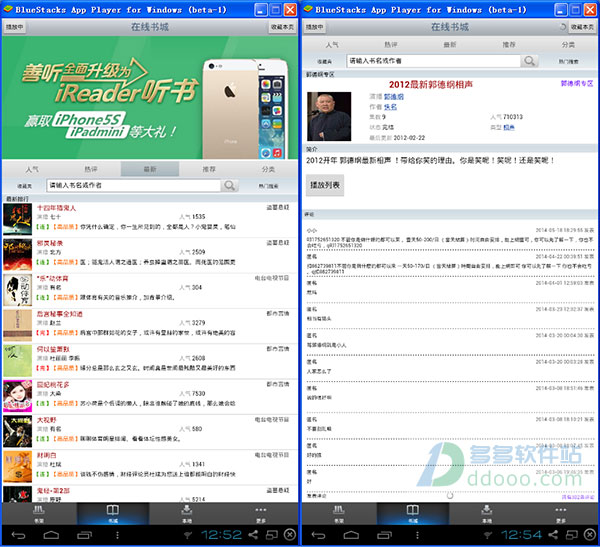Tap the search magnifier in the right window
This screenshot has width=600, height=547.
tap(530, 61)
